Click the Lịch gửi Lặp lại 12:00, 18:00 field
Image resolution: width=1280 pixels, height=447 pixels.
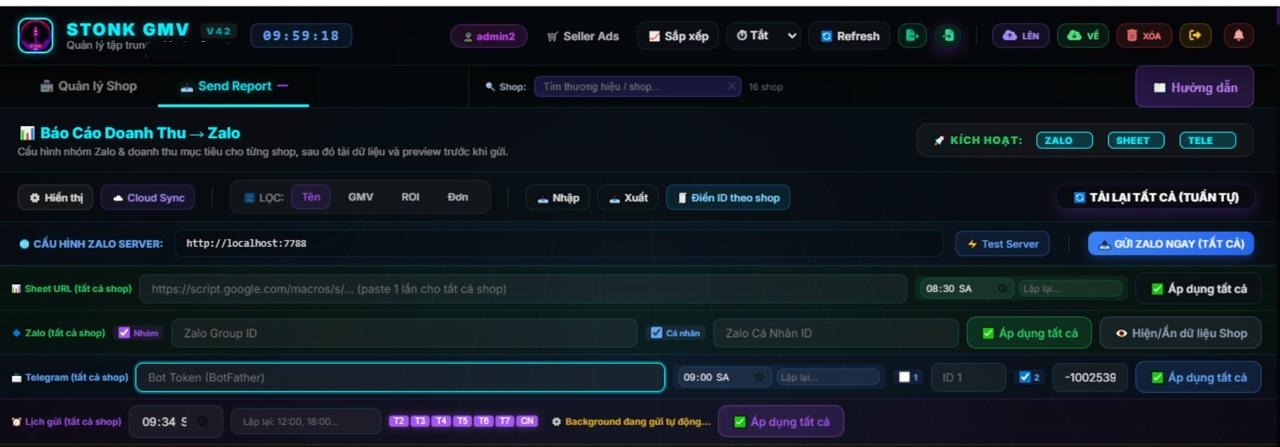tap(306, 422)
